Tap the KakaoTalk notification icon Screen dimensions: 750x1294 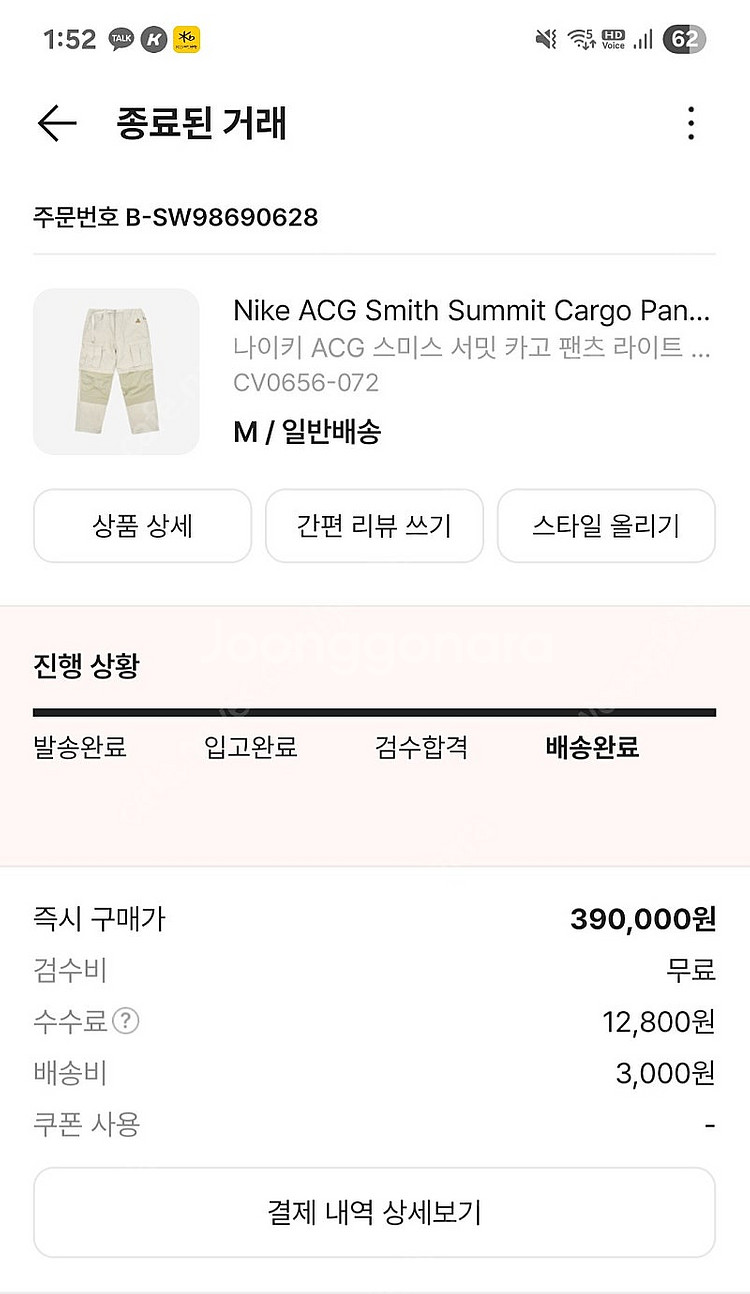coord(121,40)
